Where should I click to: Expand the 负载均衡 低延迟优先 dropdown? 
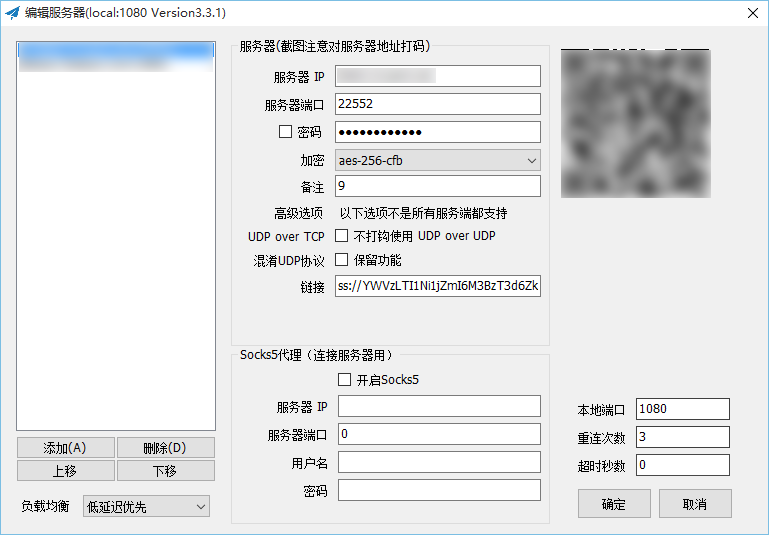pyautogui.click(x=146, y=507)
